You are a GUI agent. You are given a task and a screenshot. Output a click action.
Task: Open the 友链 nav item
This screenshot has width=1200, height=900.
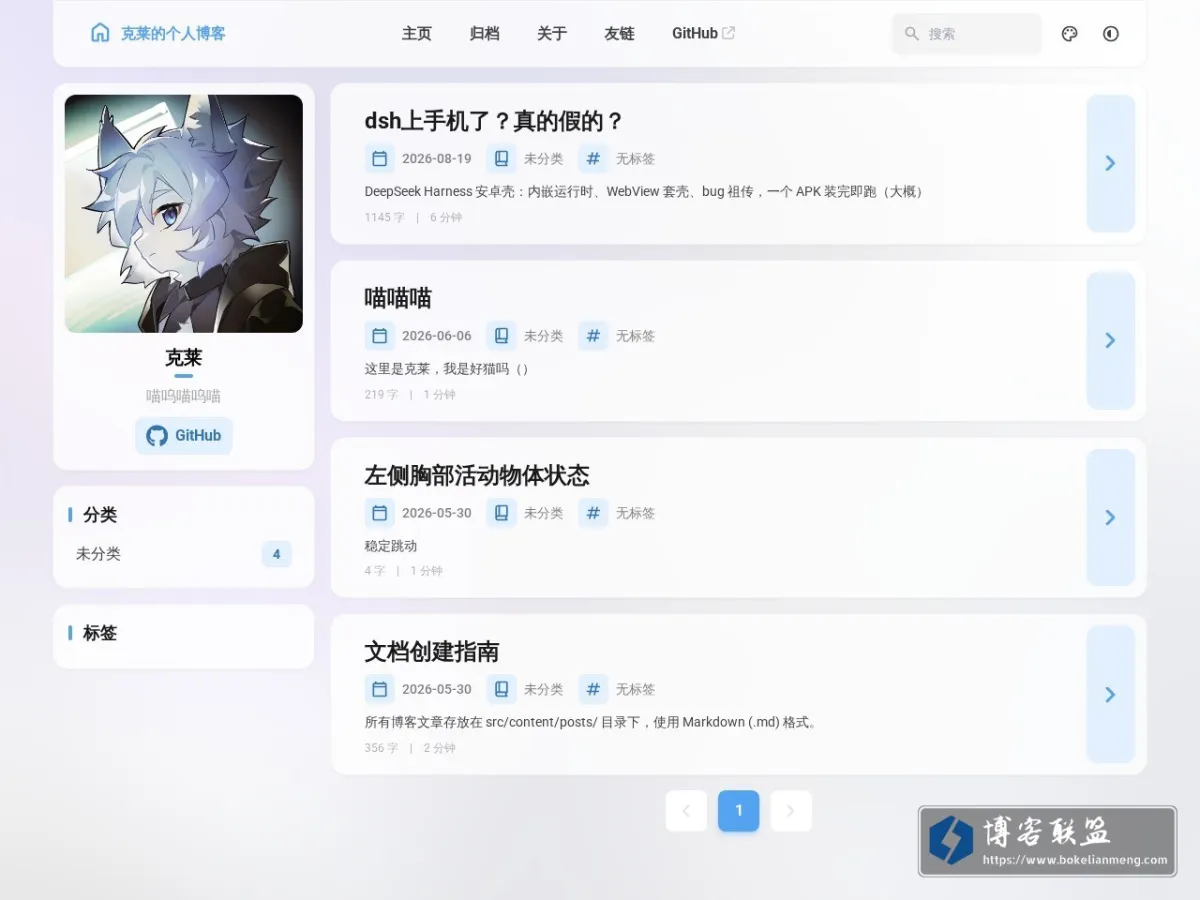point(620,33)
